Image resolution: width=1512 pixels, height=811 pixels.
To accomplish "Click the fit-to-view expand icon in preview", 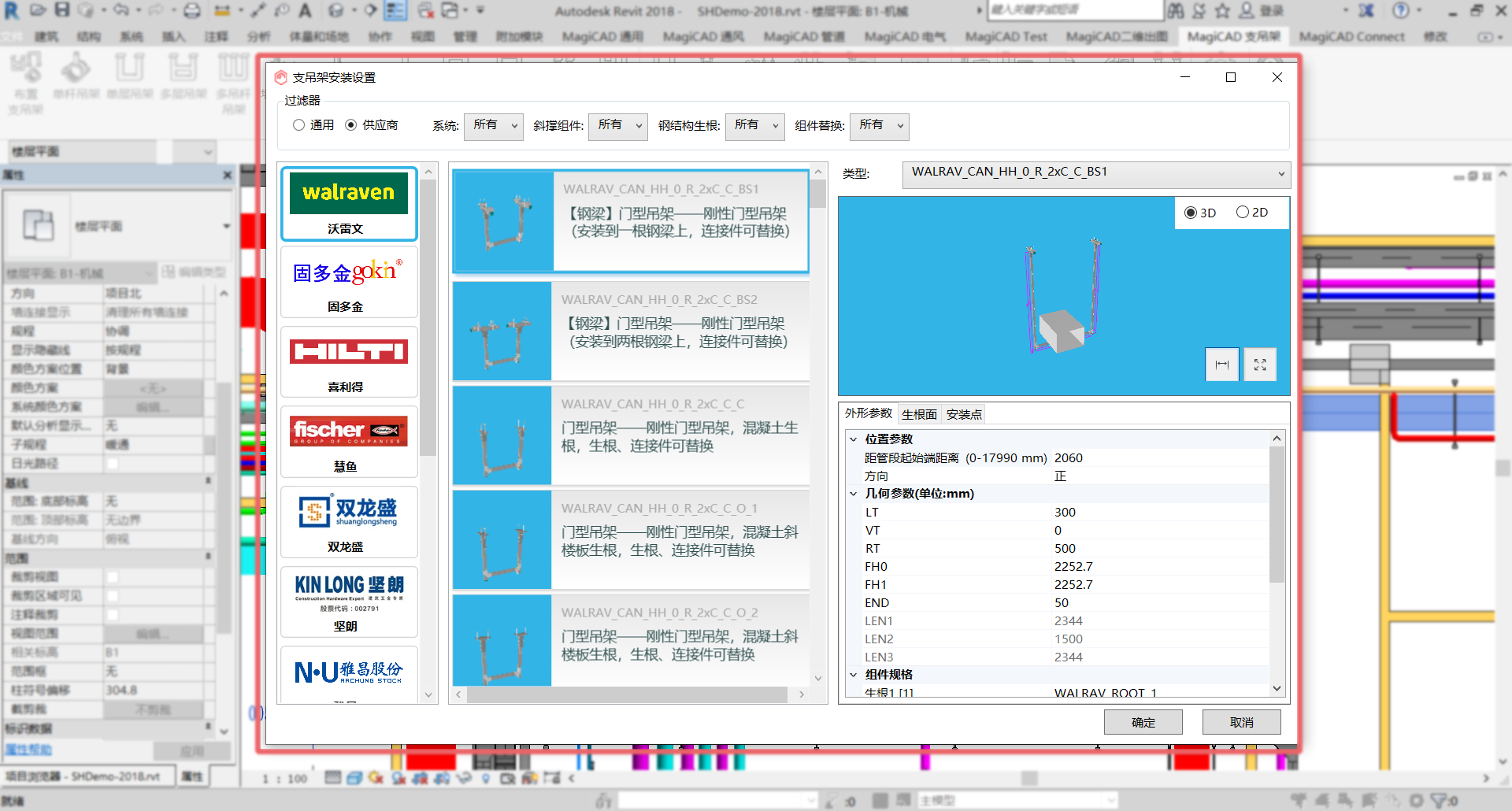I will [x=1260, y=365].
